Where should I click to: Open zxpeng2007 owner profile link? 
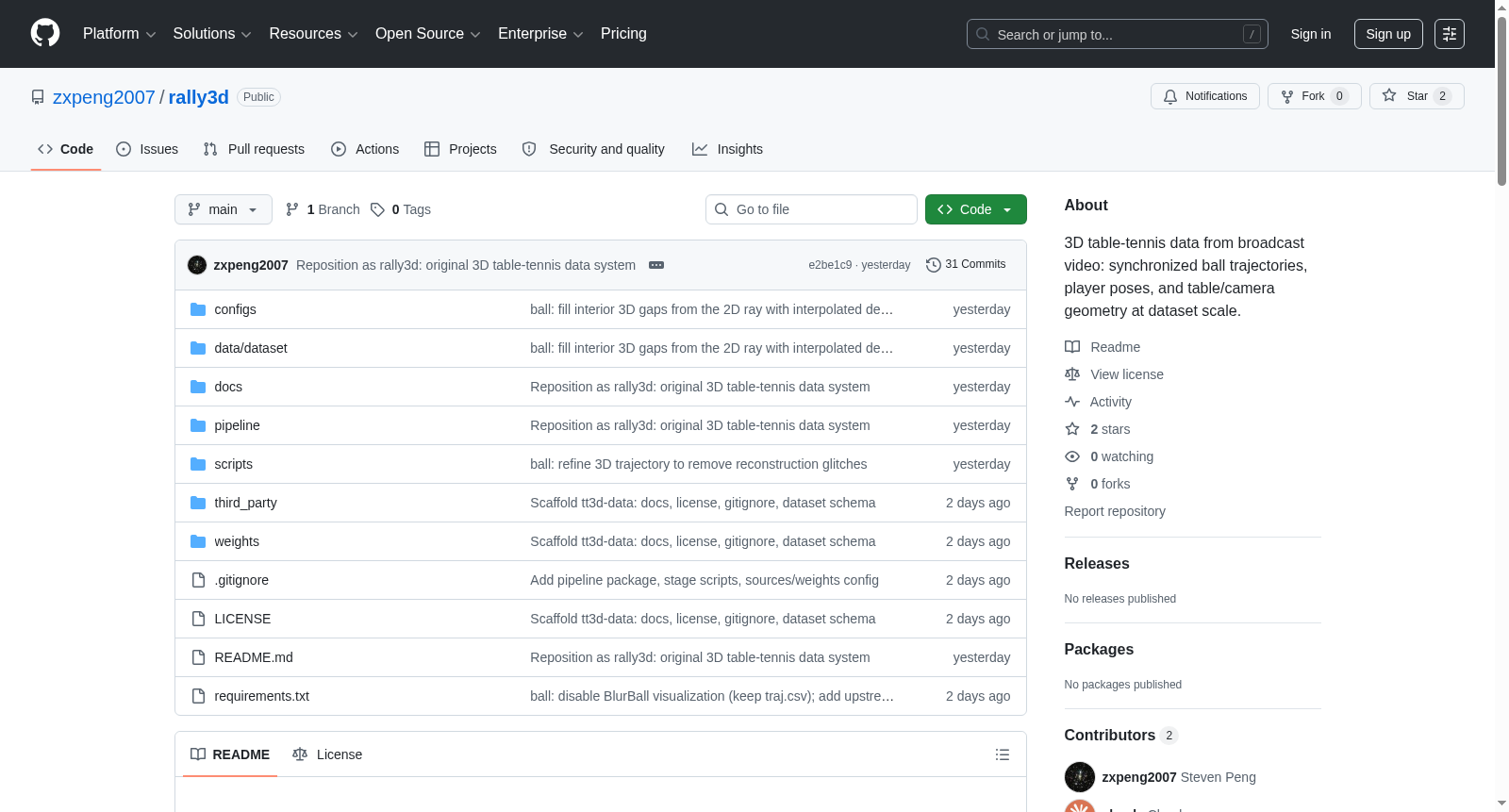tap(104, 97)
